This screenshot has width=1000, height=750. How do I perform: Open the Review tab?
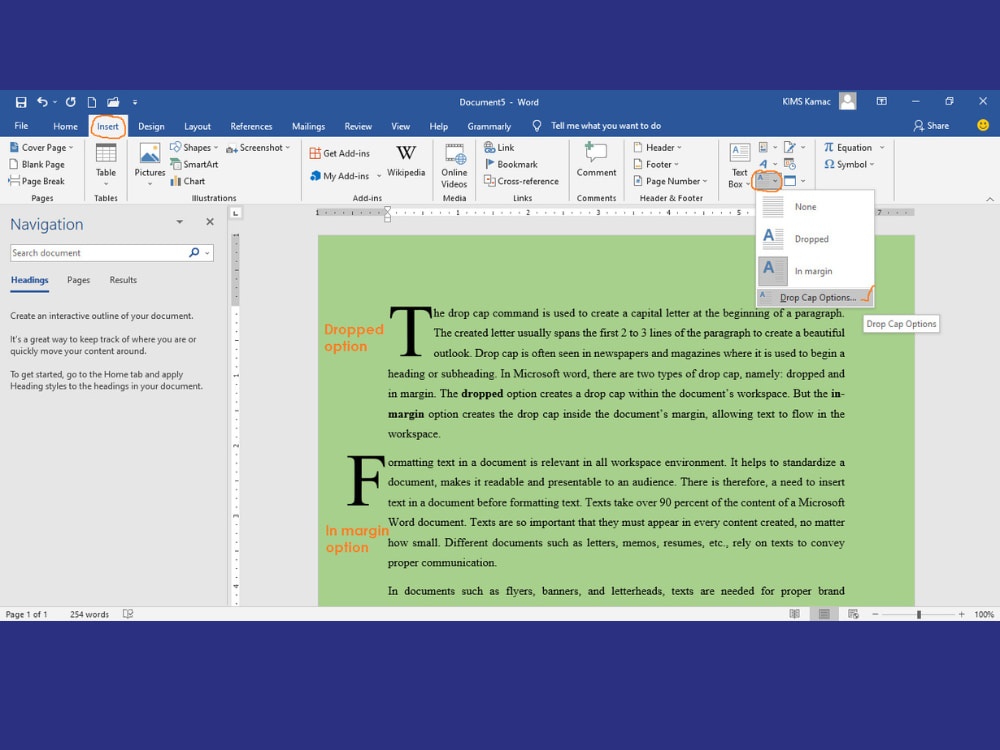[x=358, y=126]
